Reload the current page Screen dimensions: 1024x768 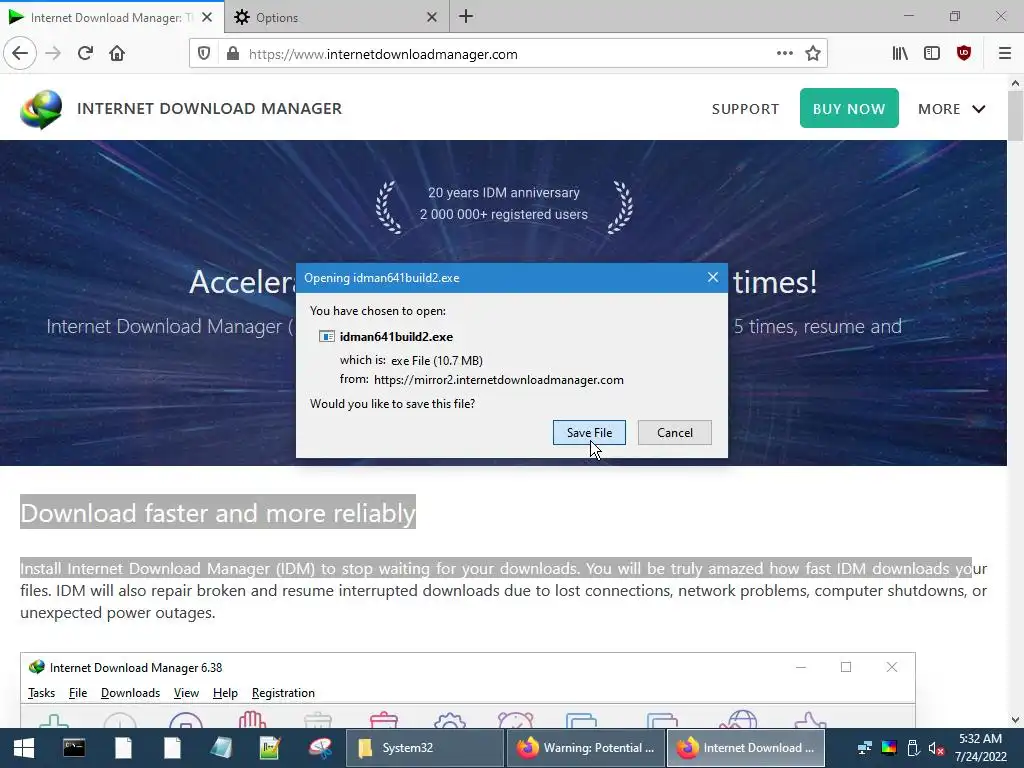click(86, 53)
